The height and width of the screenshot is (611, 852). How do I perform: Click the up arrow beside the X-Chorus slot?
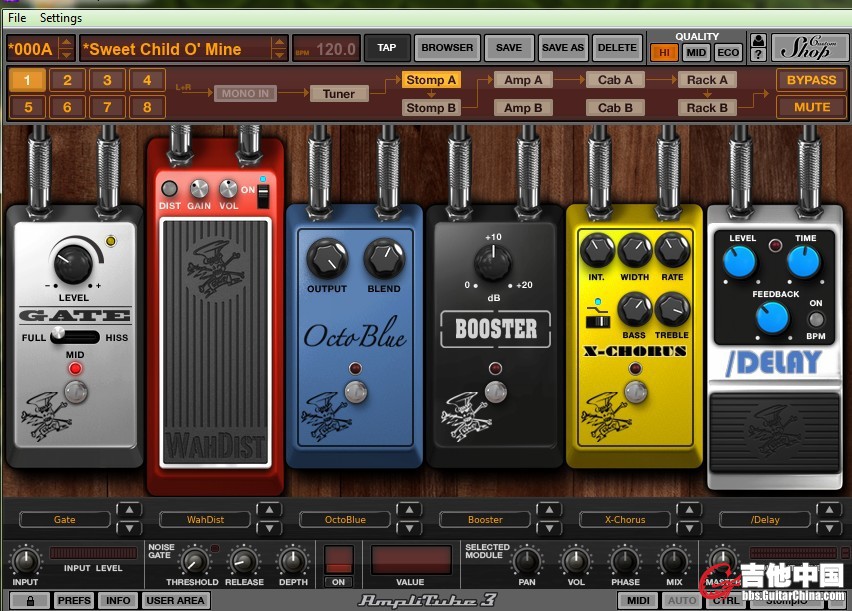coord(690,510)
